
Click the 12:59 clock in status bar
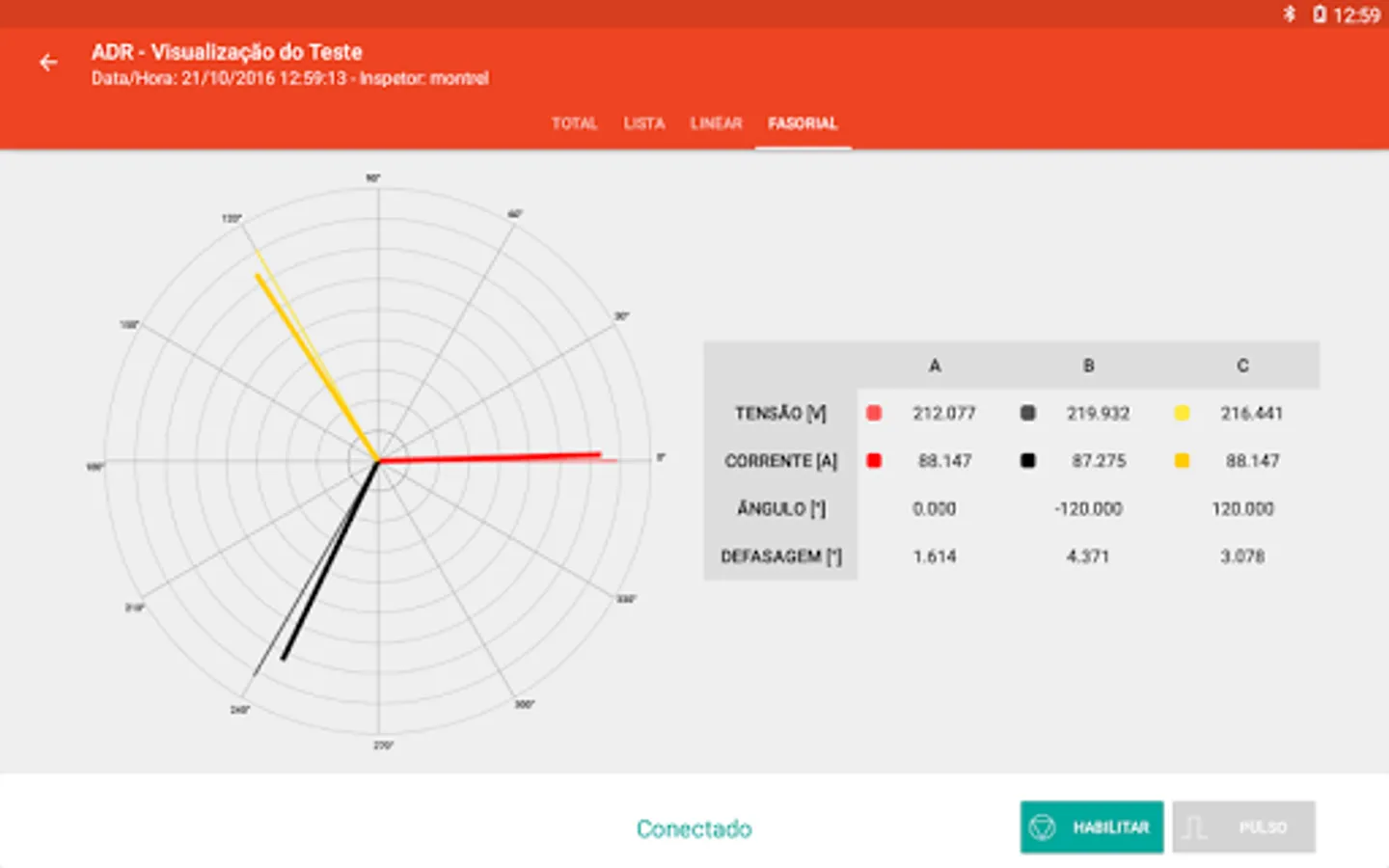pos(1356,14)
